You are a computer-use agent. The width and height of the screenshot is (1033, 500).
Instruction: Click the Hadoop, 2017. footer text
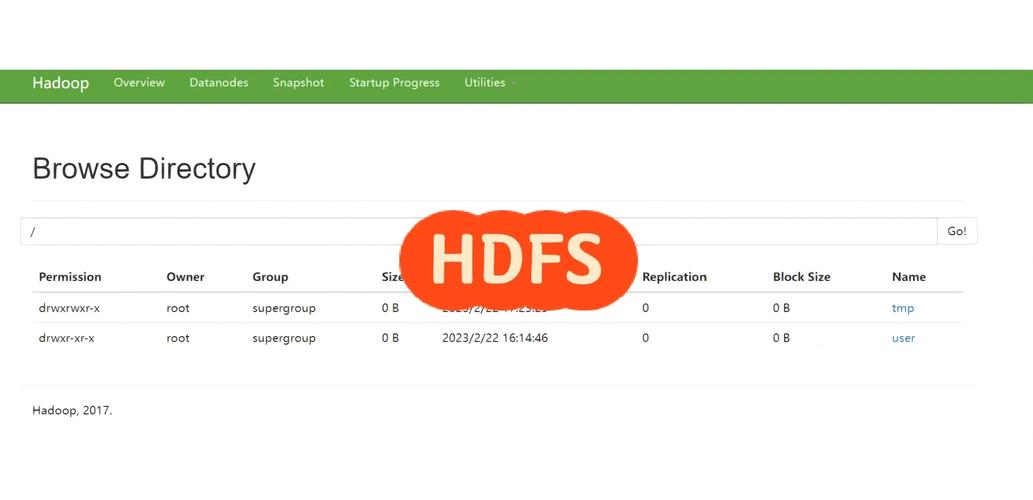click(x=72, y=410)
